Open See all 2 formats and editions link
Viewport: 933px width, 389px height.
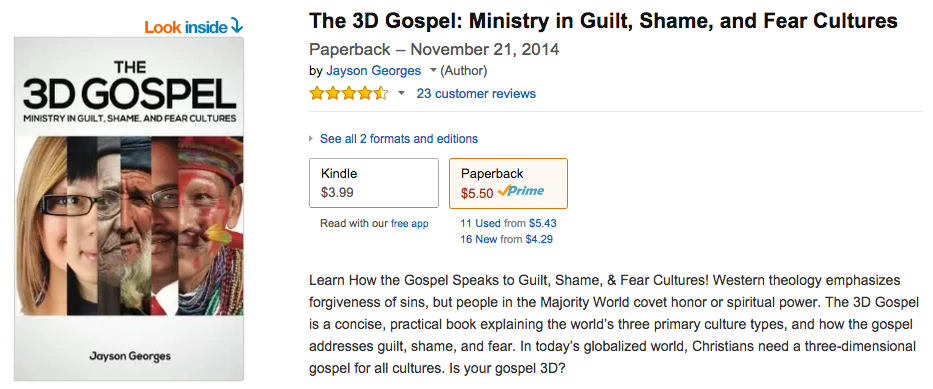click(x=399, y=139)
